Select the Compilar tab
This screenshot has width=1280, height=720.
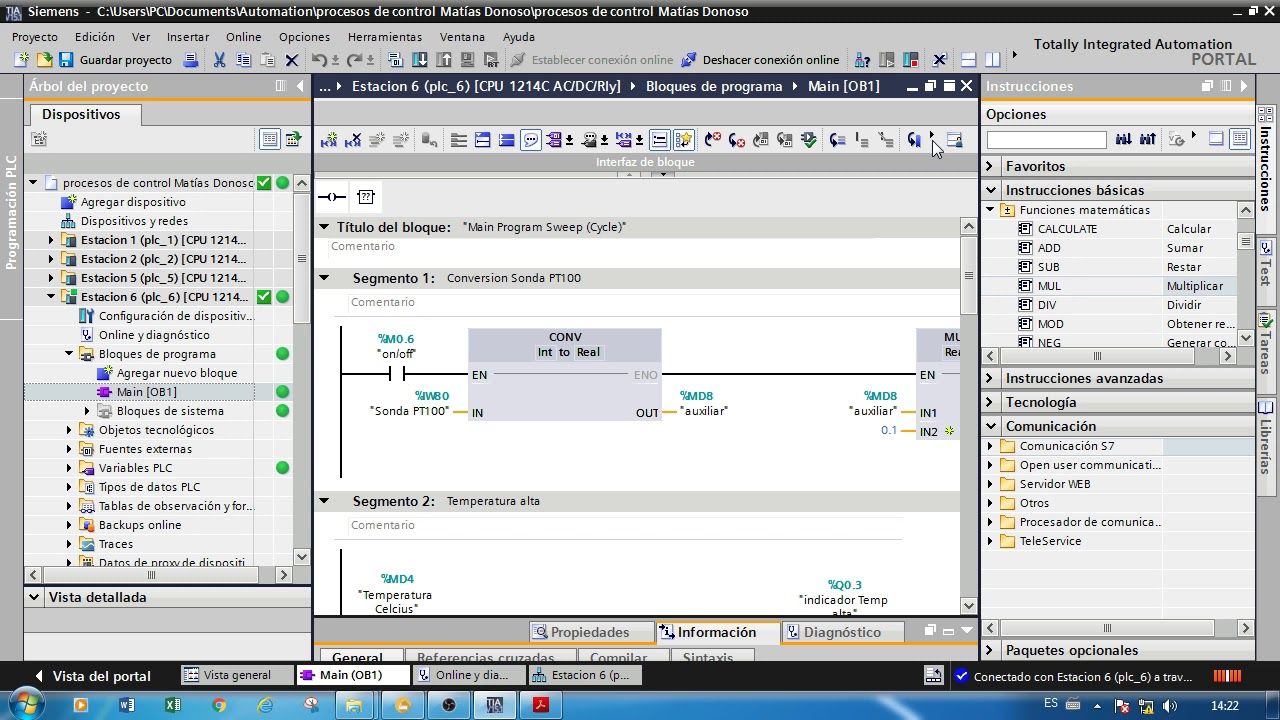pyautogui.click(x=618, y=658)
